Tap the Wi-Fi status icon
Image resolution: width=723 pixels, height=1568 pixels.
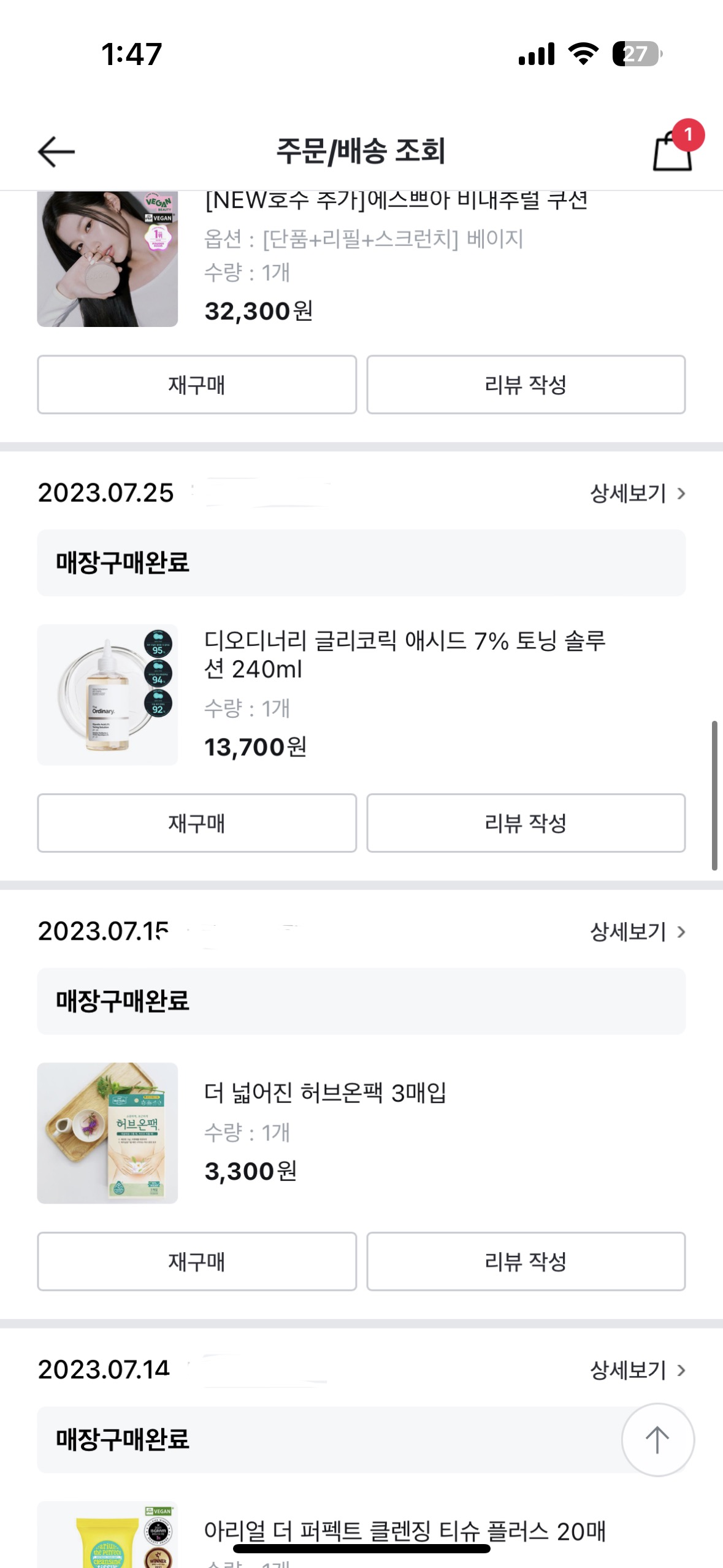tap(583, 54)
